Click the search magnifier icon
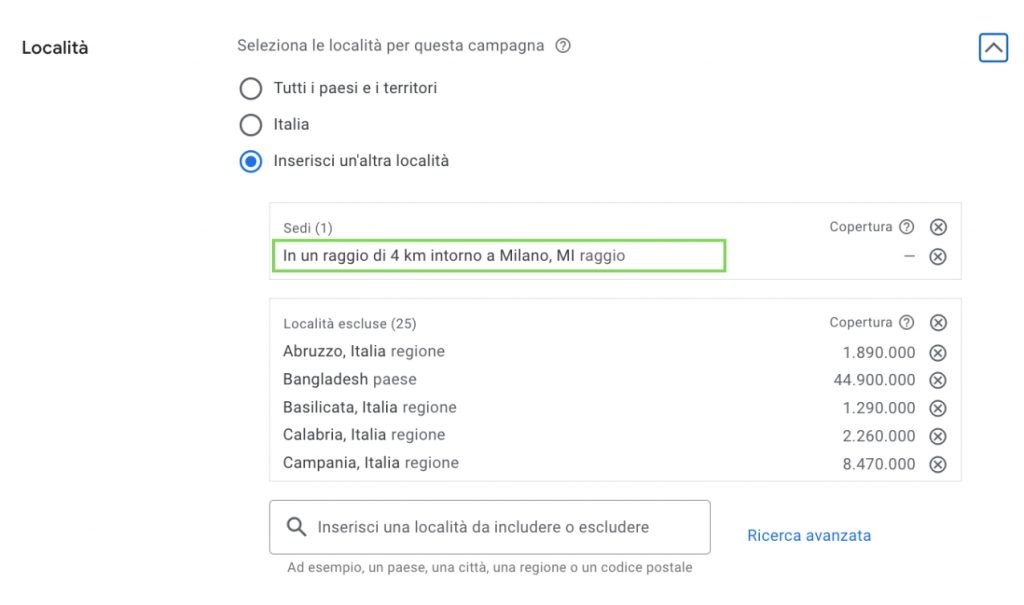Viewport: 1024px width, 605px height. click(296, 527)
